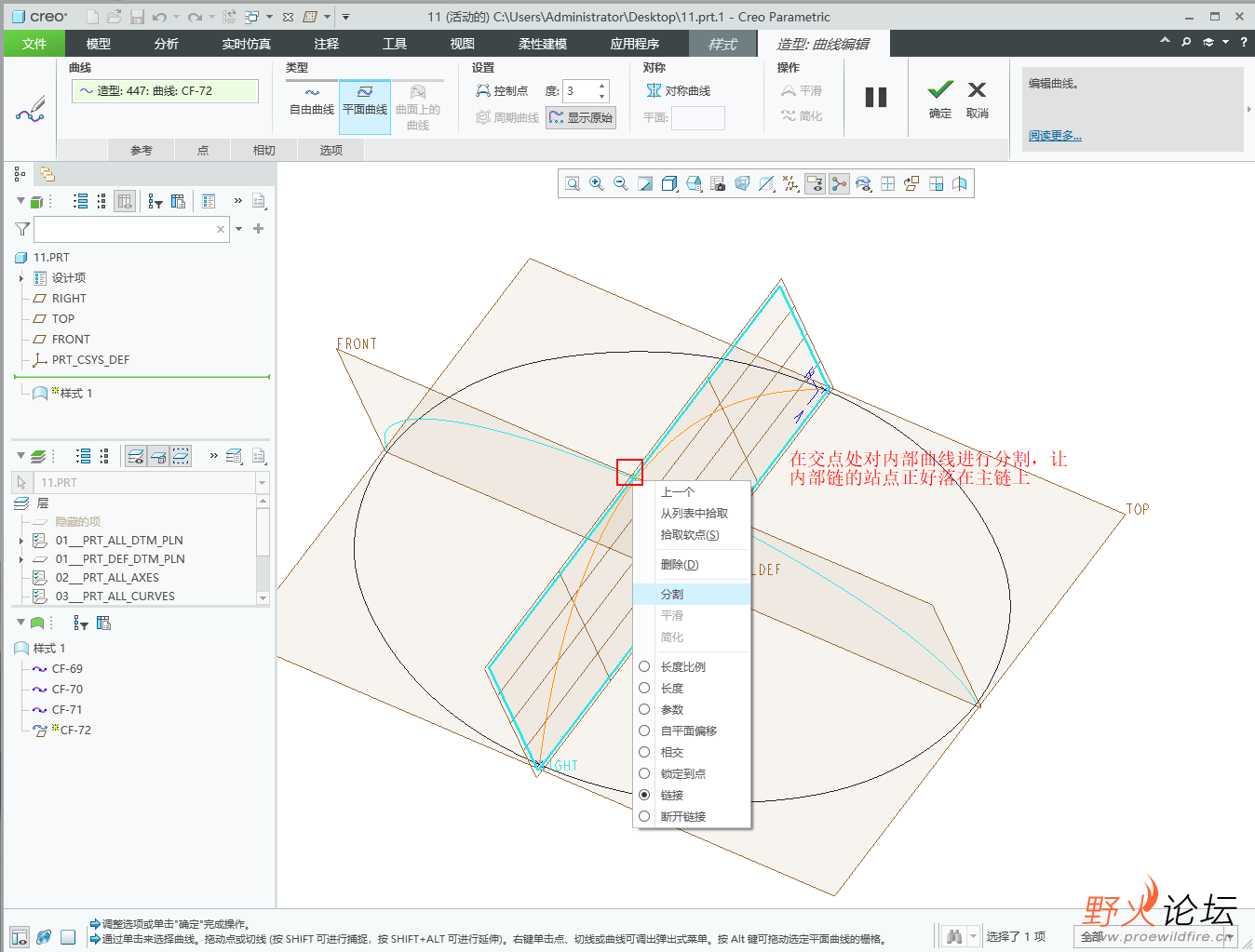This screenshot has height=952, width=1255.
Task: Choose 从列表中拾取 in context menu
Action: click(x=694, y=514)
